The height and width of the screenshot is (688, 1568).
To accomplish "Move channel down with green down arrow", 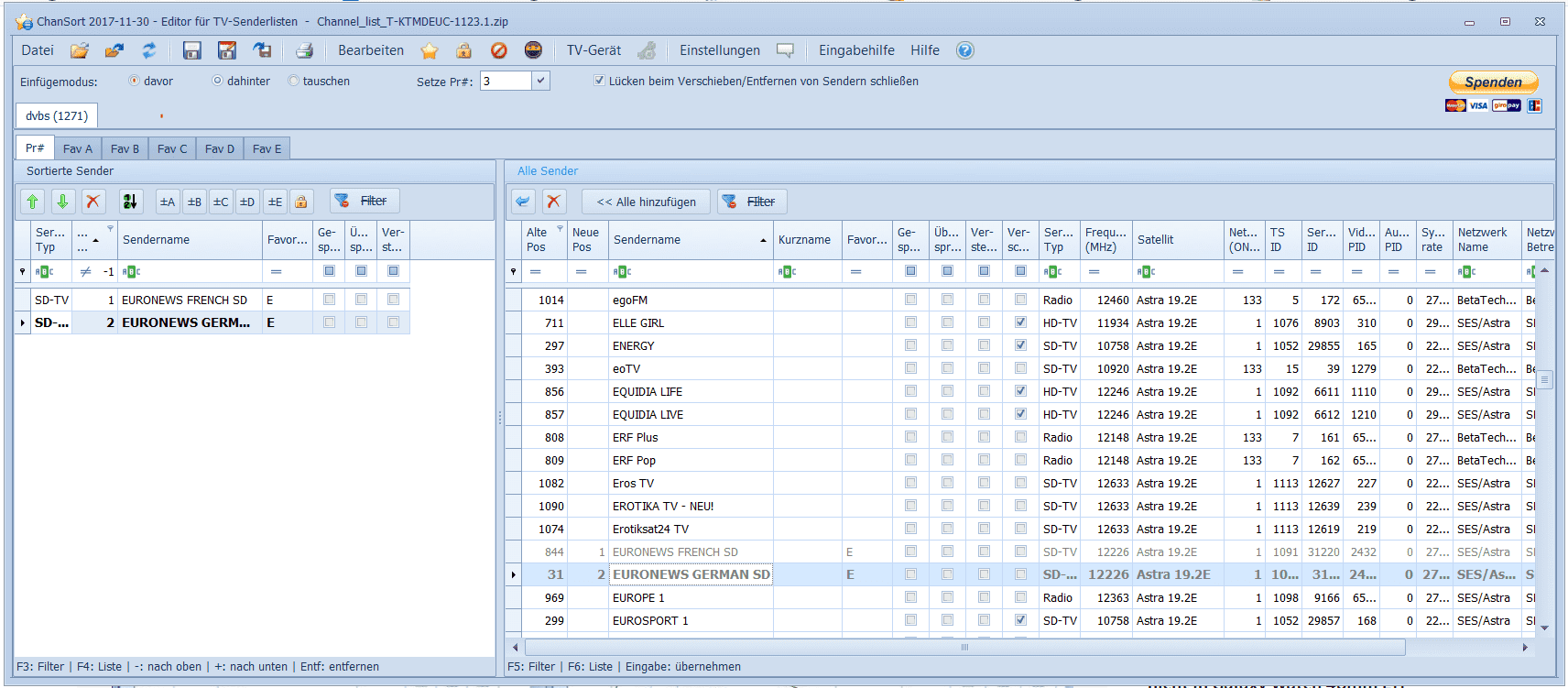I will [62, 202].
